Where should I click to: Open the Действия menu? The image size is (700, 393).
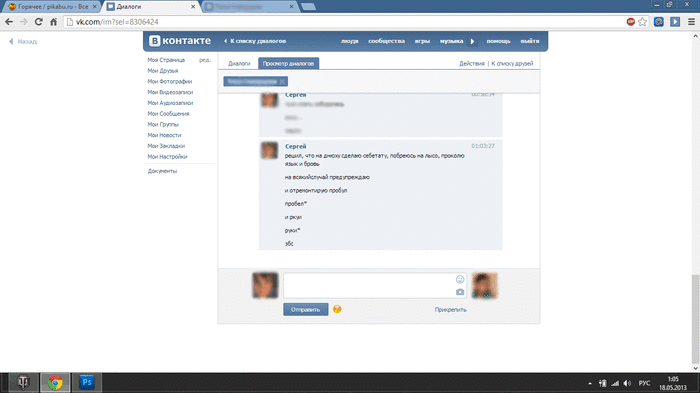coord(472,63)
